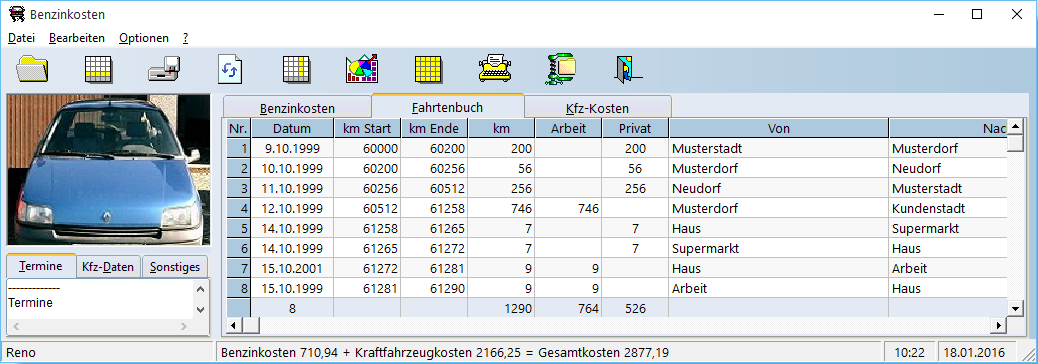Click the second toolbar grid table icon
Image resolution: width=1038 pixels, height=364 pixels.
coord(99,69)
